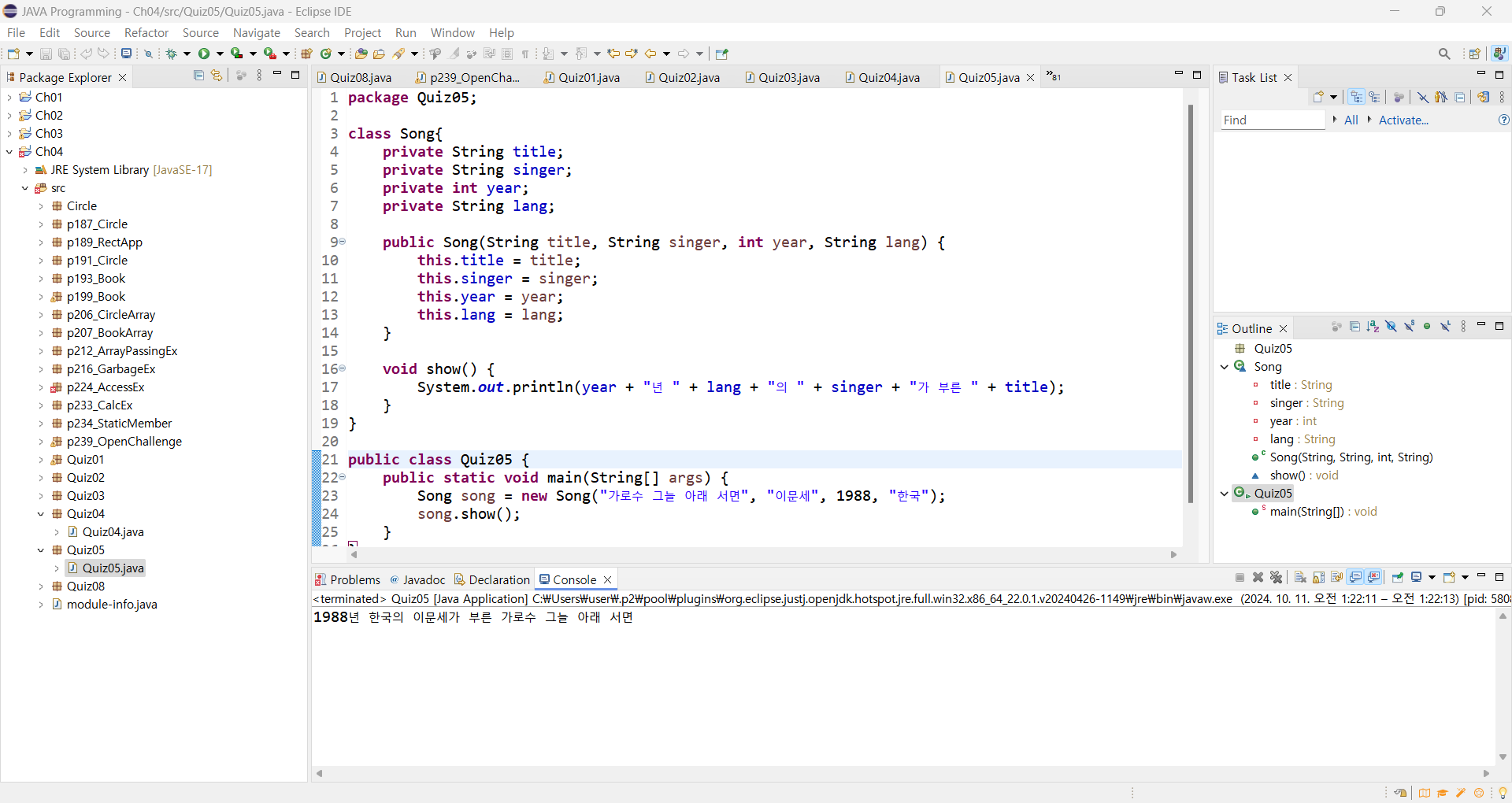The image size is (1512, 803).
Task: Toggle Sort alphabetically in Outline
Action: pyautogui.click(x=1373, y=327)
